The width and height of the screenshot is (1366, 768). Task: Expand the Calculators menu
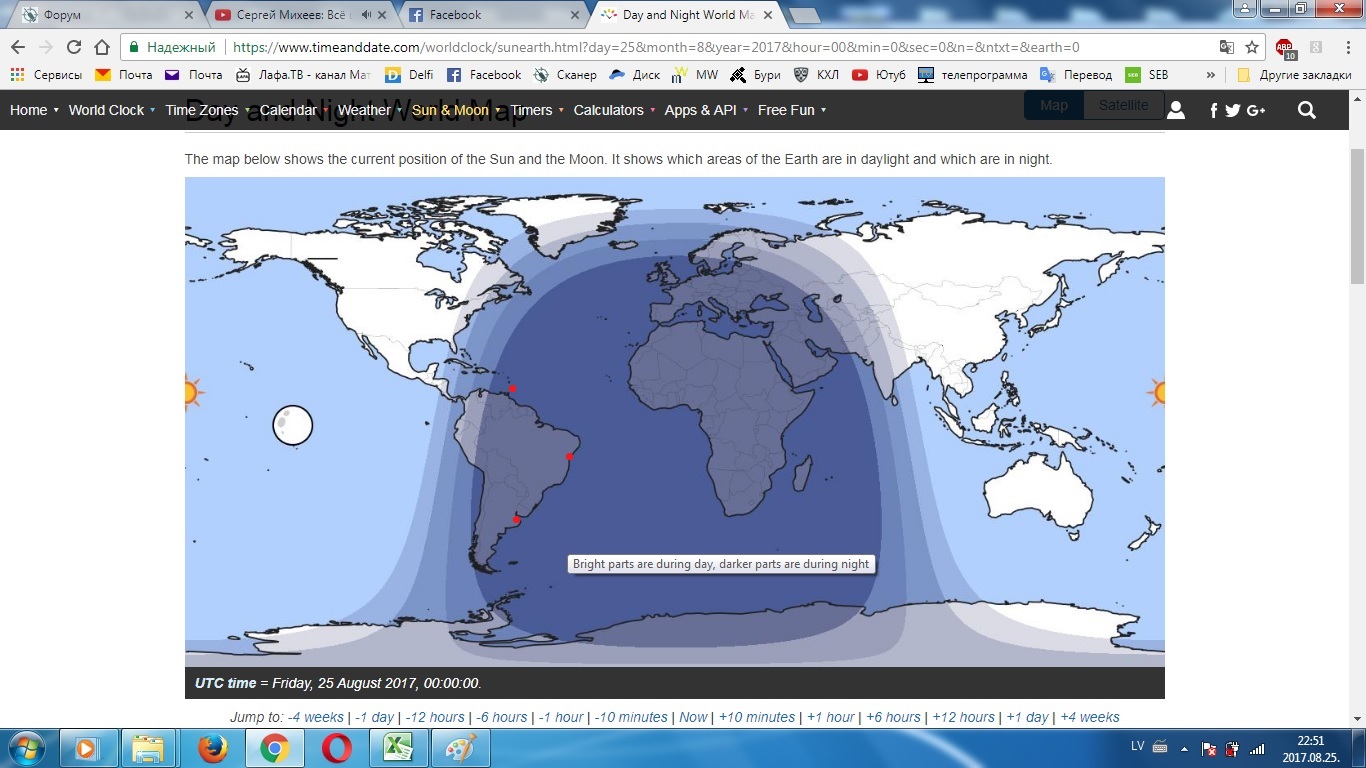click(614, 110)
